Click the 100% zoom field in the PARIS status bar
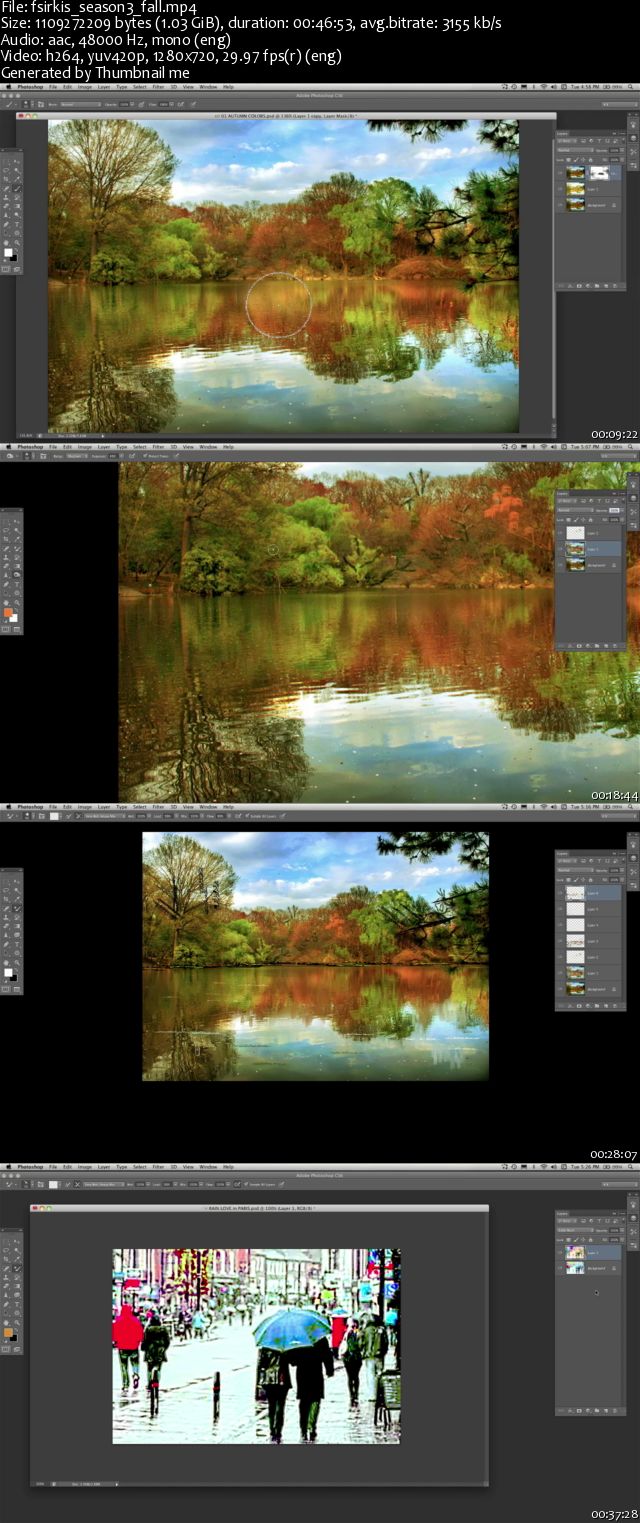The width and height of the screenshot is (640, 1523). [x=40, y=1483]
